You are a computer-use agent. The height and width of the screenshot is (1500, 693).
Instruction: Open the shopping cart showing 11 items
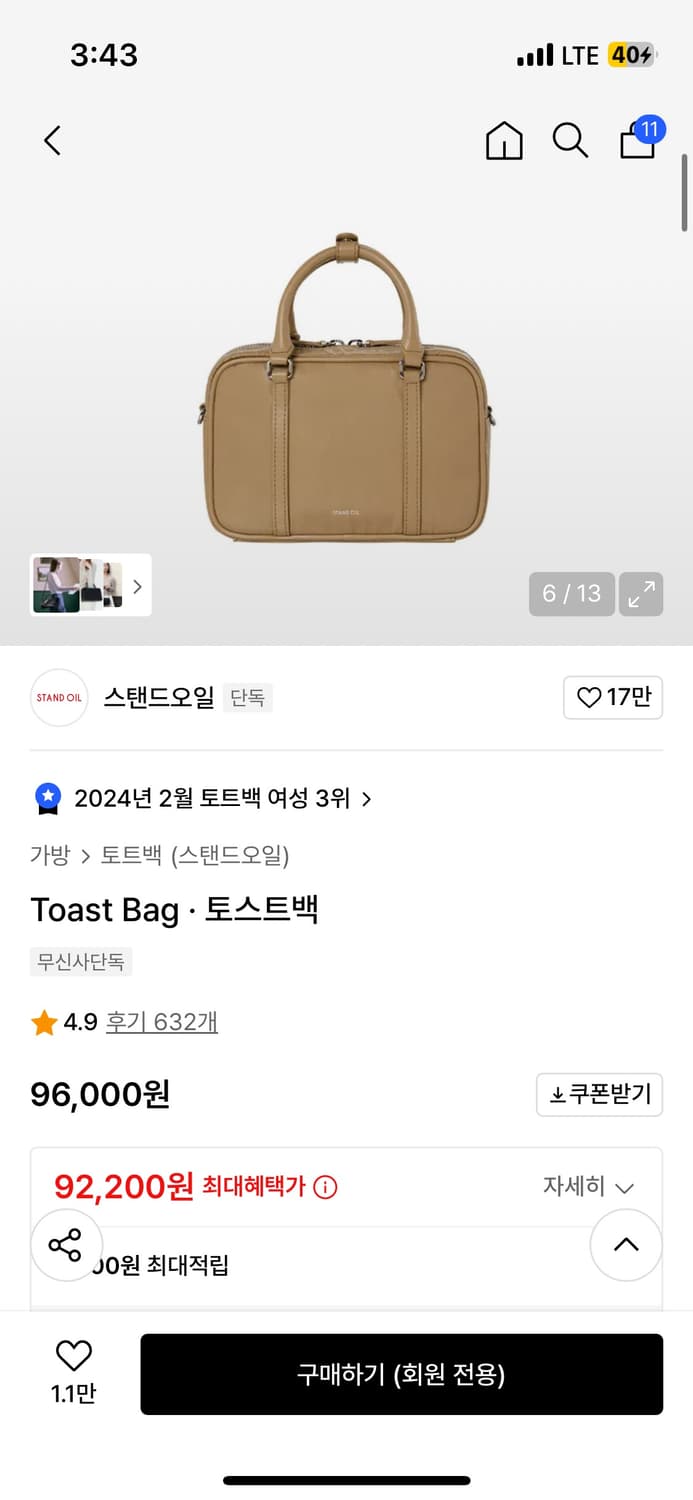point(637,141)
